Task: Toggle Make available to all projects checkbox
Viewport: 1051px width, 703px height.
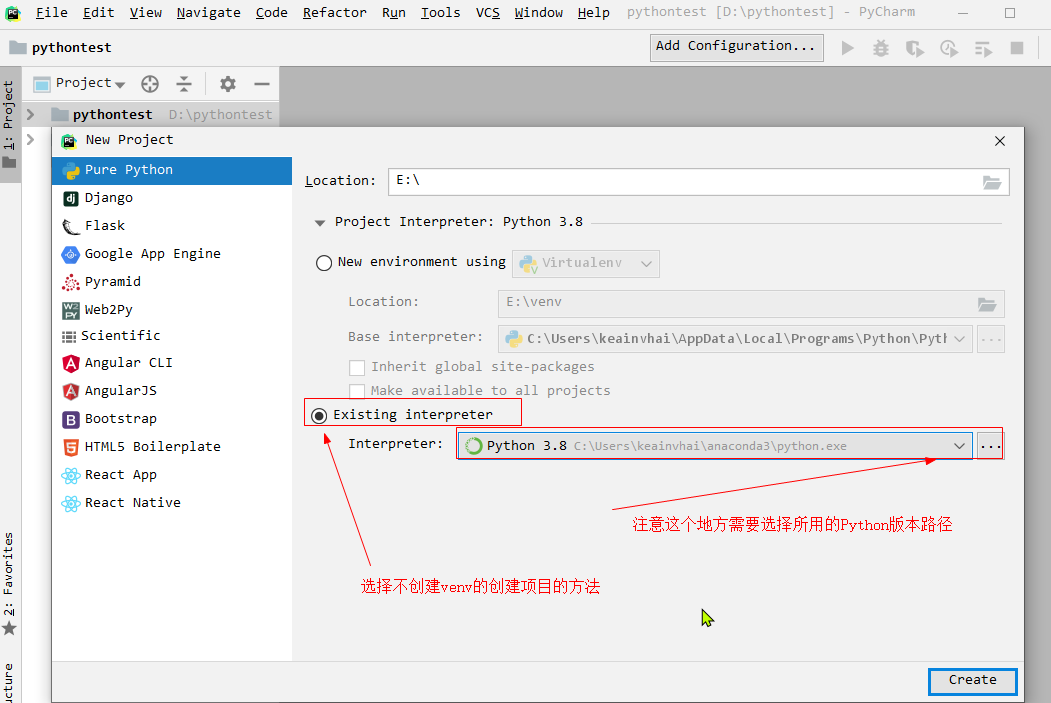Action: pyautogui.click(x=357, y=391)
